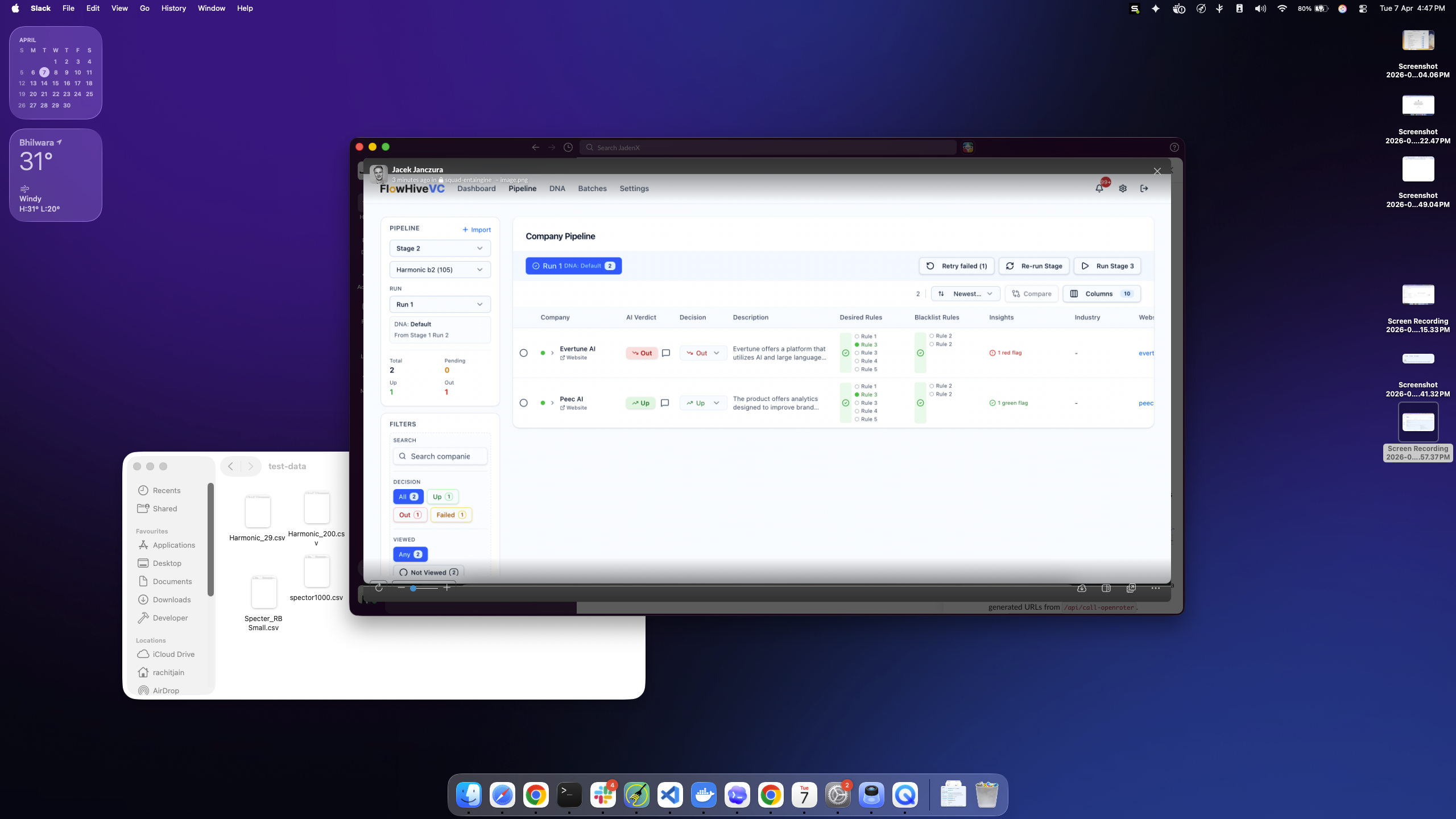Click the Run Stage 3 button
Screen dimensions: 1456x819
pos(1107,266)
